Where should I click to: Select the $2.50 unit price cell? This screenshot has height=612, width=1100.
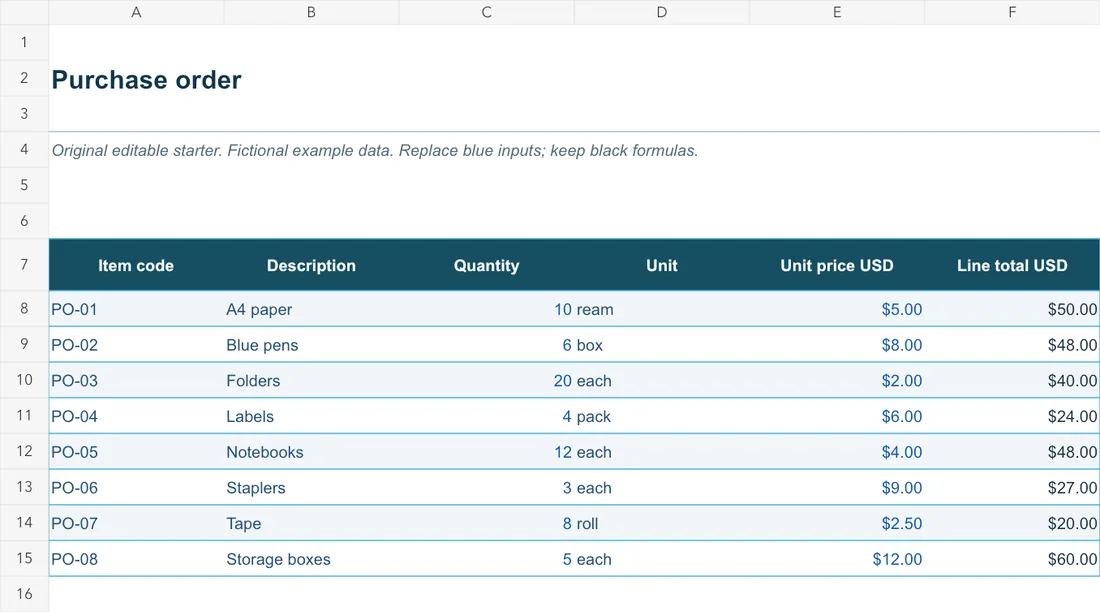click(837, 523)
